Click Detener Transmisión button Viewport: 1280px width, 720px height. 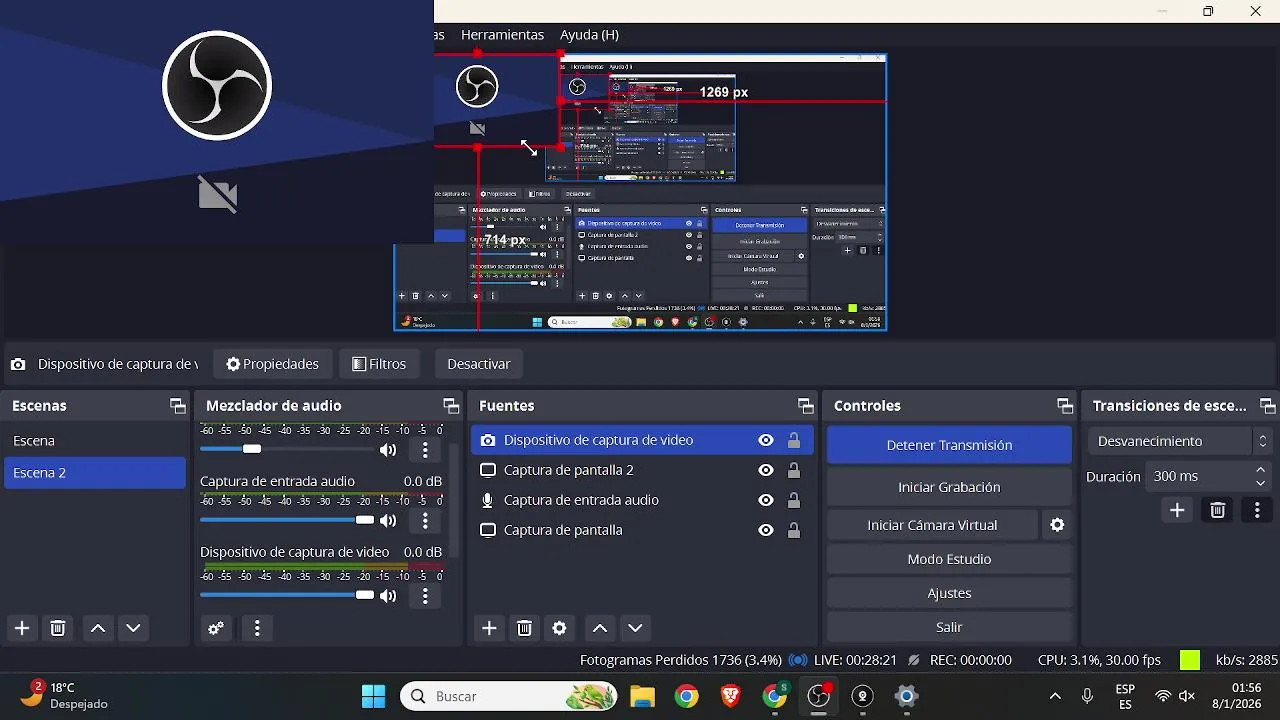coord(949,445)
